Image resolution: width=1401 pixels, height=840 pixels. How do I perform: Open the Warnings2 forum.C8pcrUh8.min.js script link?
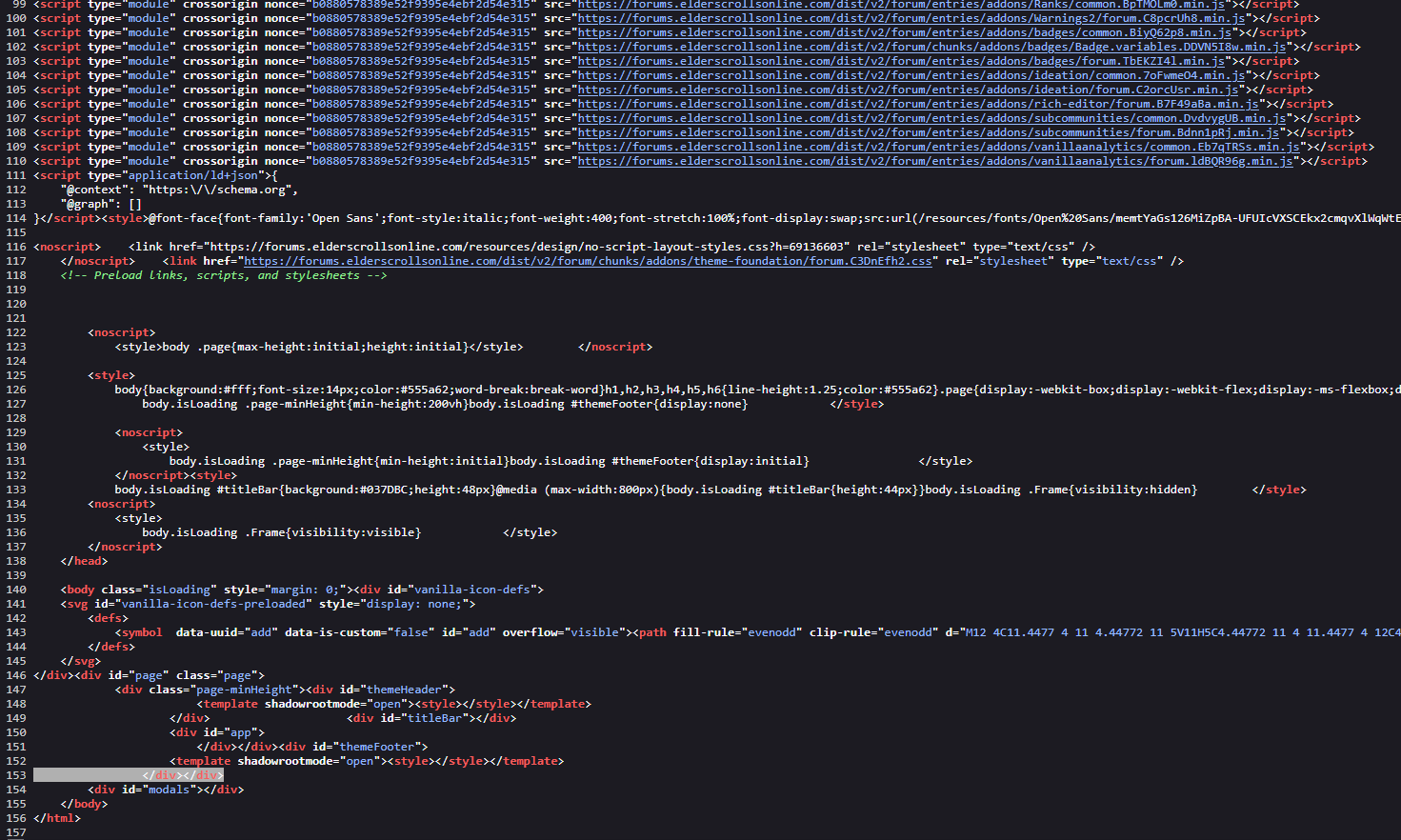(911, 18)
